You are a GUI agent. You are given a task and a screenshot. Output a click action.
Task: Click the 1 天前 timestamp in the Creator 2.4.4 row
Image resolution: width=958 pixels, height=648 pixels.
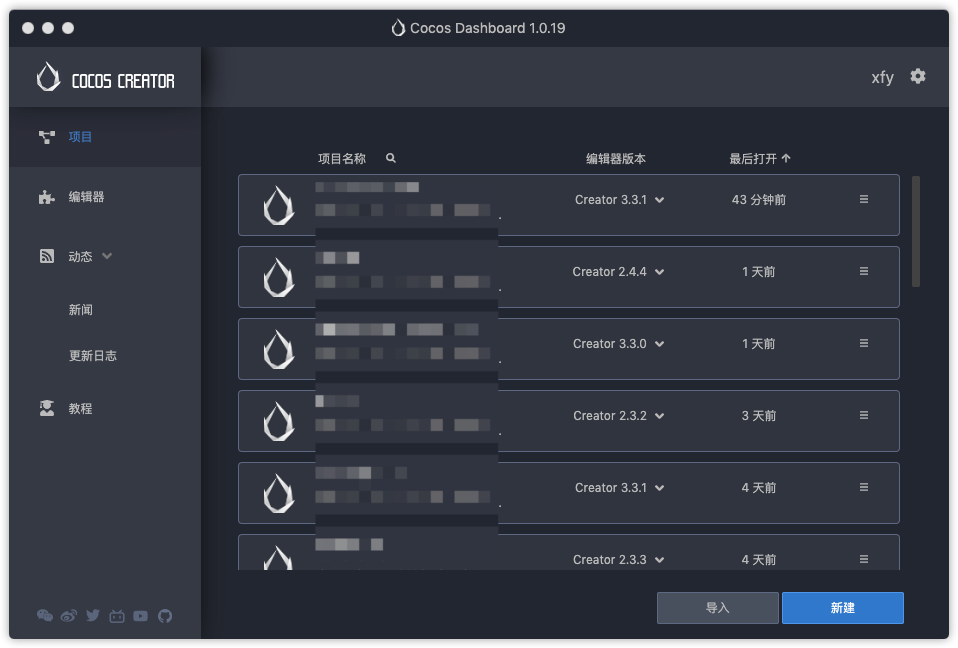[759, 272]
